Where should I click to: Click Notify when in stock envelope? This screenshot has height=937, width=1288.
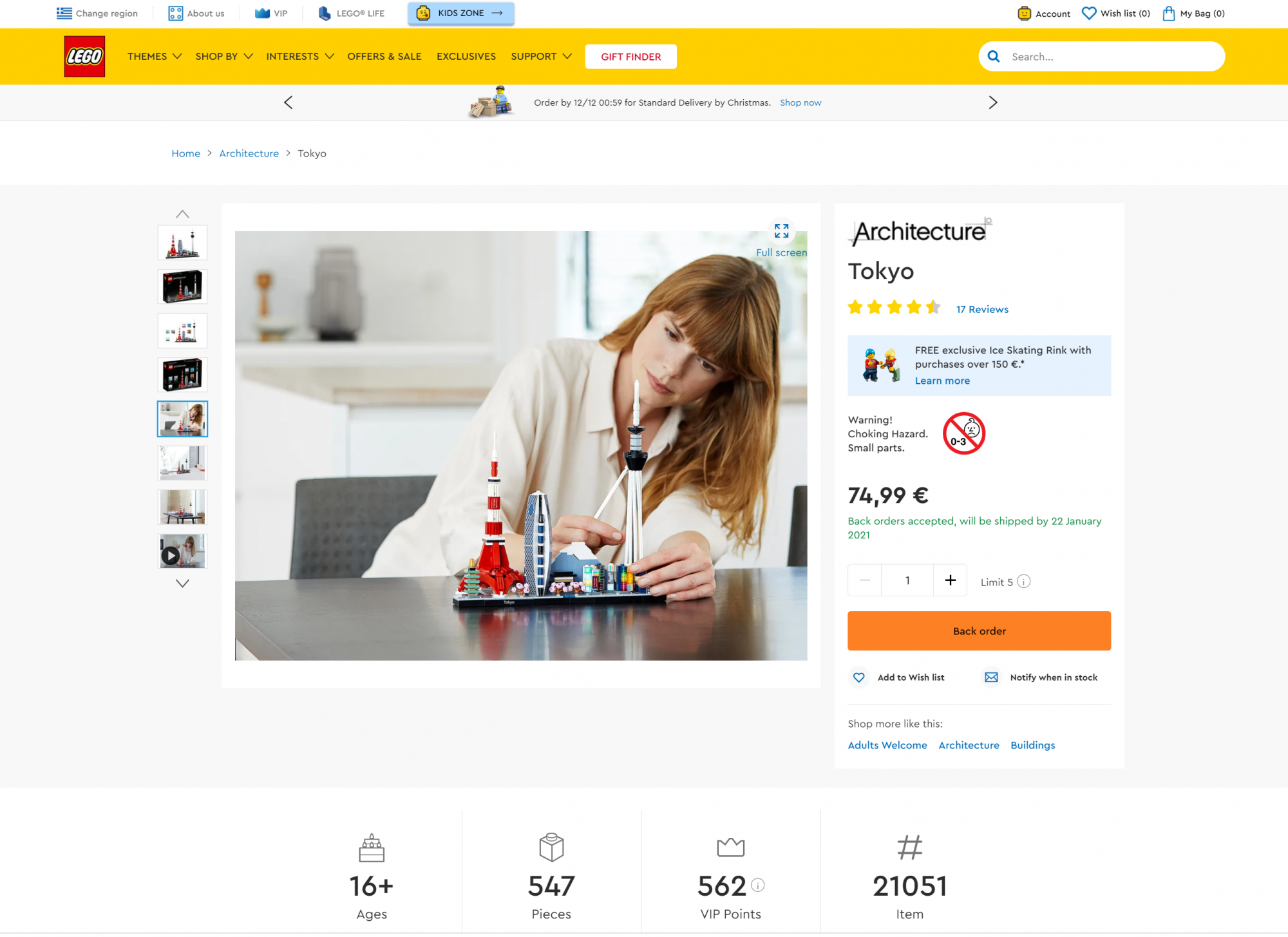[991, 677]
